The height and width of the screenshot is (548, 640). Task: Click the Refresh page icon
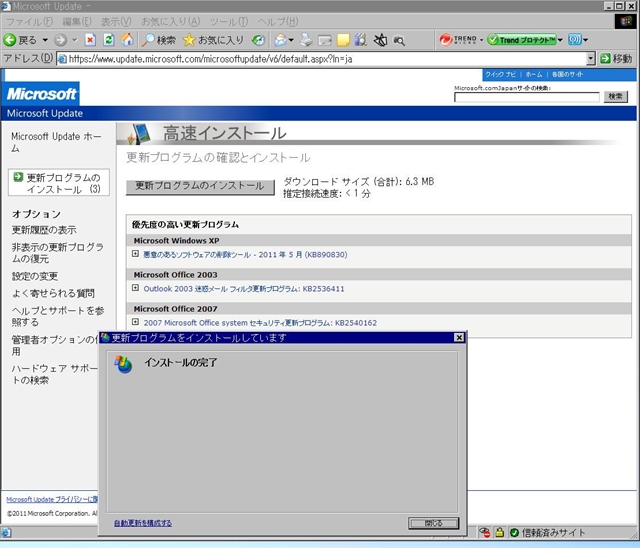point(109,40)
